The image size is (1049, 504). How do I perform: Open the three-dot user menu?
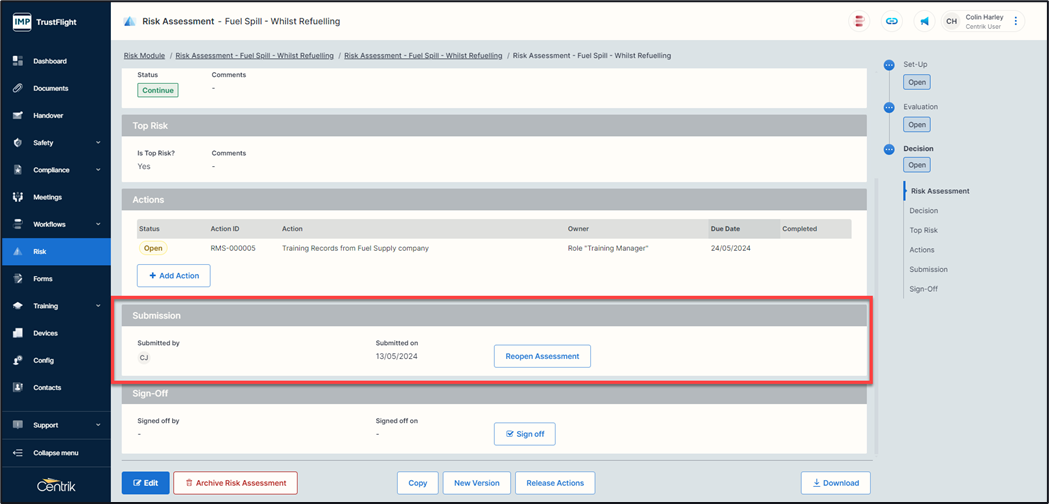(x=1016, y=21)
